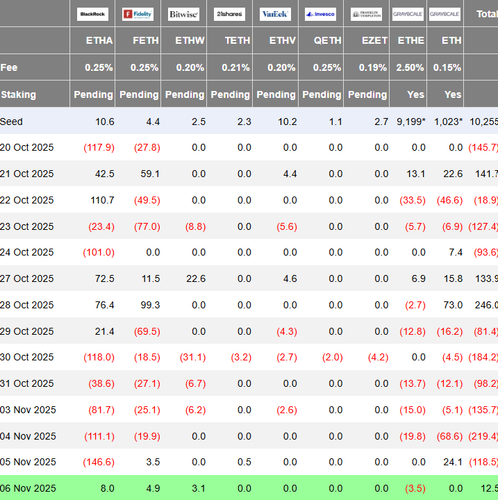The width and height of the screenshot is (498, 500).
Task: Click the 21shares logo
Action: coord(229,14)
